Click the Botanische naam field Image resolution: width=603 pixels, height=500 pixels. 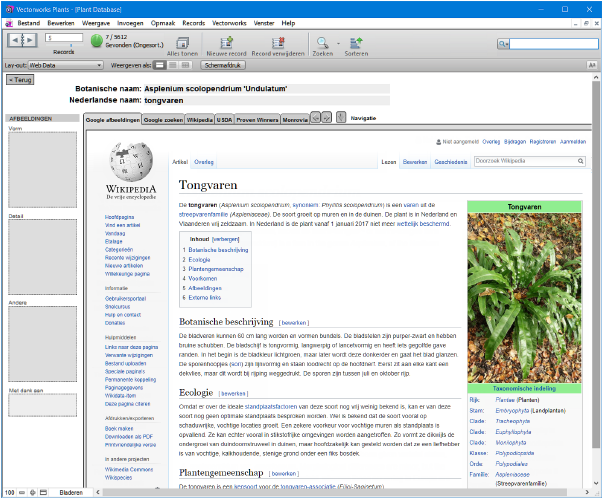pyautogui.click(x=267, y=89)
